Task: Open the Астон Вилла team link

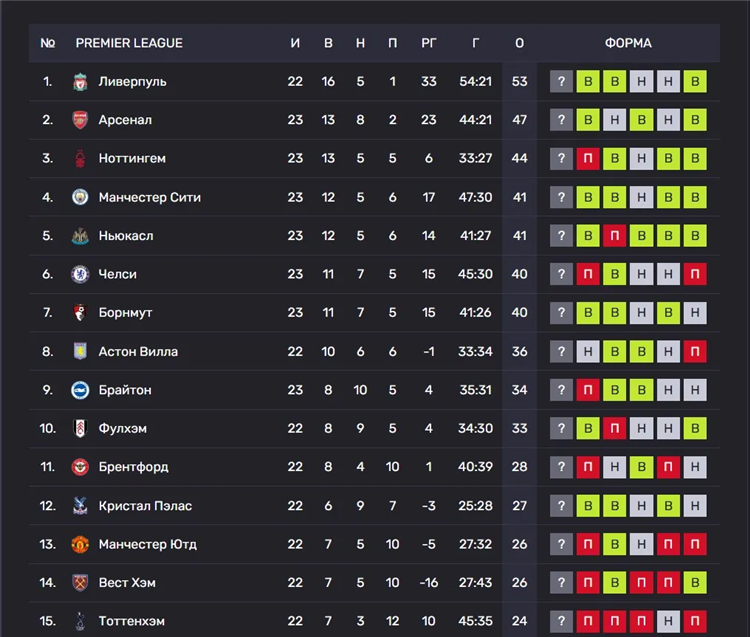Action: tap(138, 351)
